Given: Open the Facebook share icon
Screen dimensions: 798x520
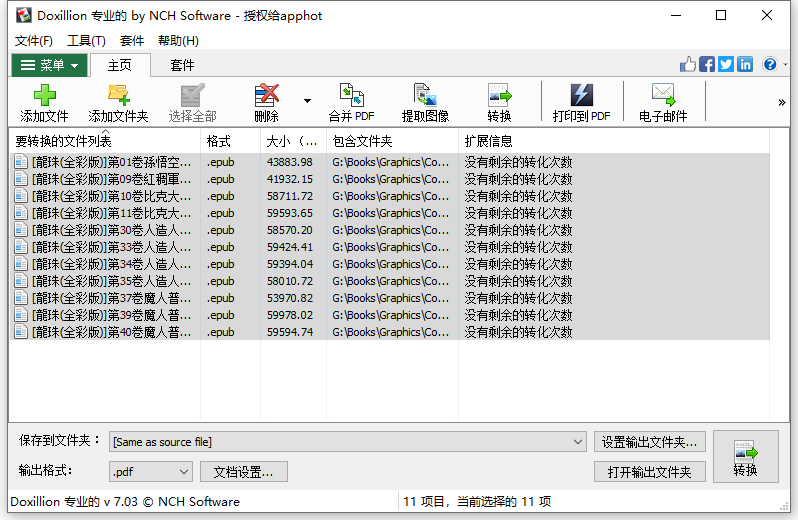Looking at the screenshot, I should [x=706, y=64].
